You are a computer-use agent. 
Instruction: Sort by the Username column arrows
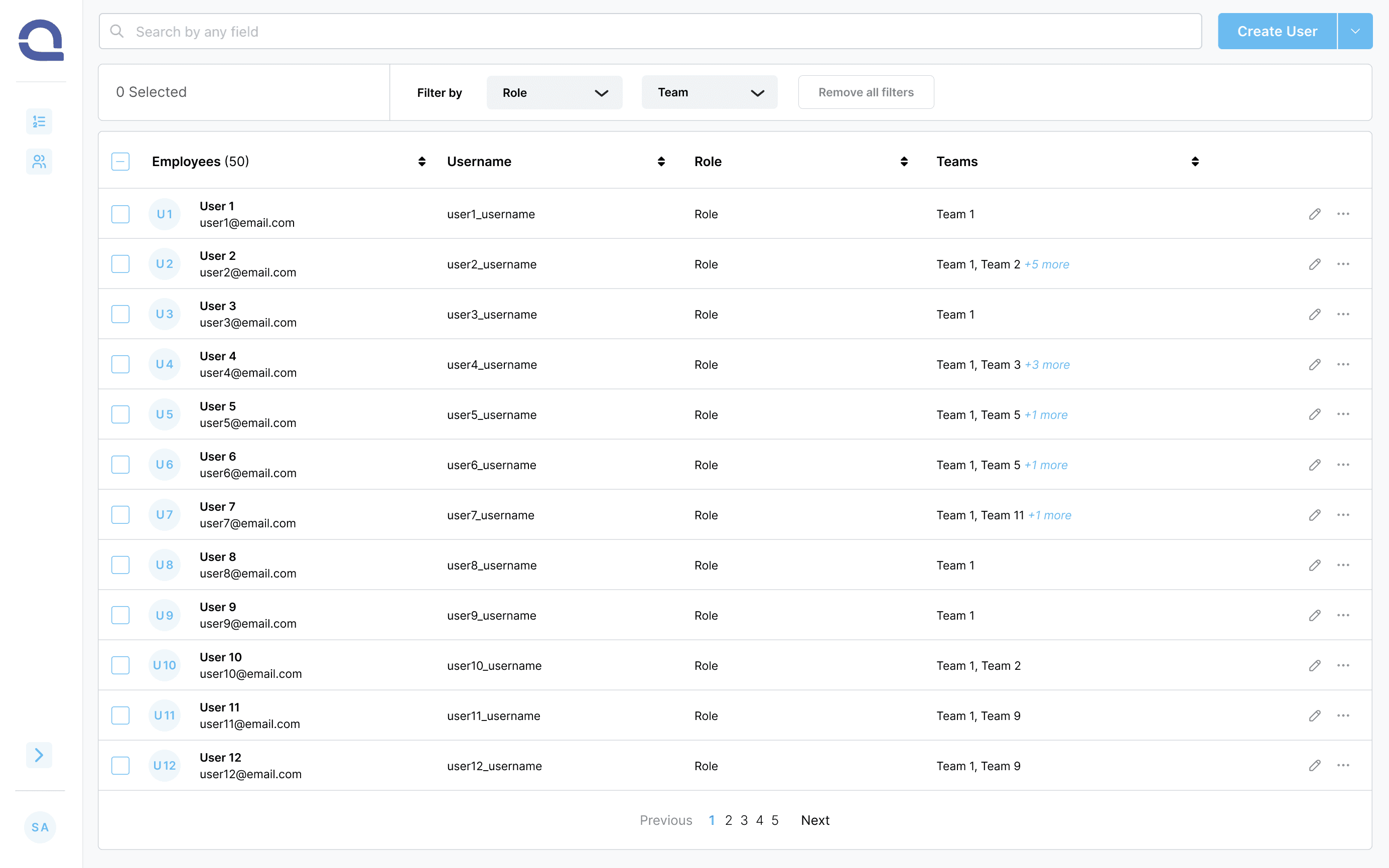(661, 162)
